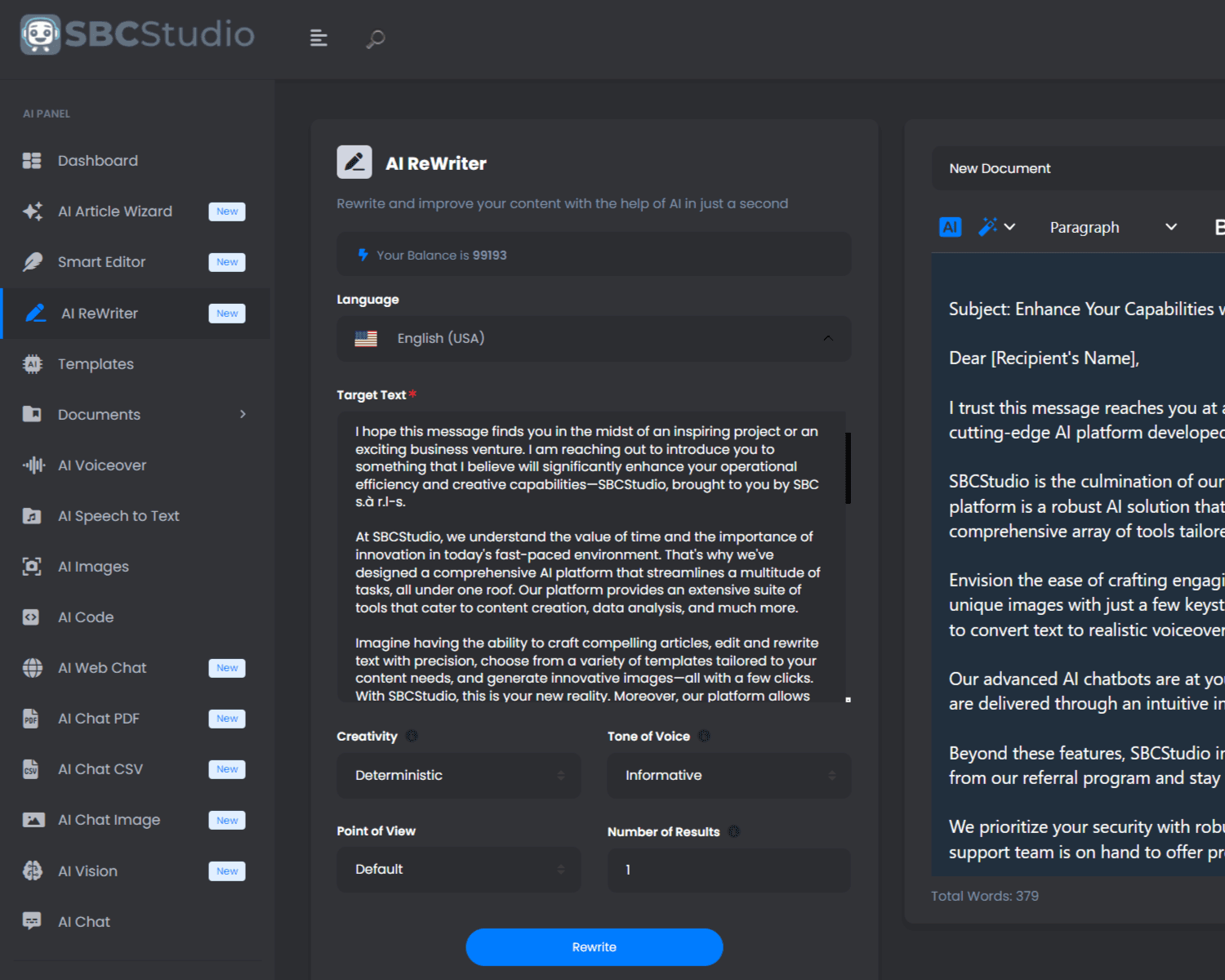Screen dimensions: 1225x980
Task: Click the New badge beside Smart Editor
Action: (227, 262)
